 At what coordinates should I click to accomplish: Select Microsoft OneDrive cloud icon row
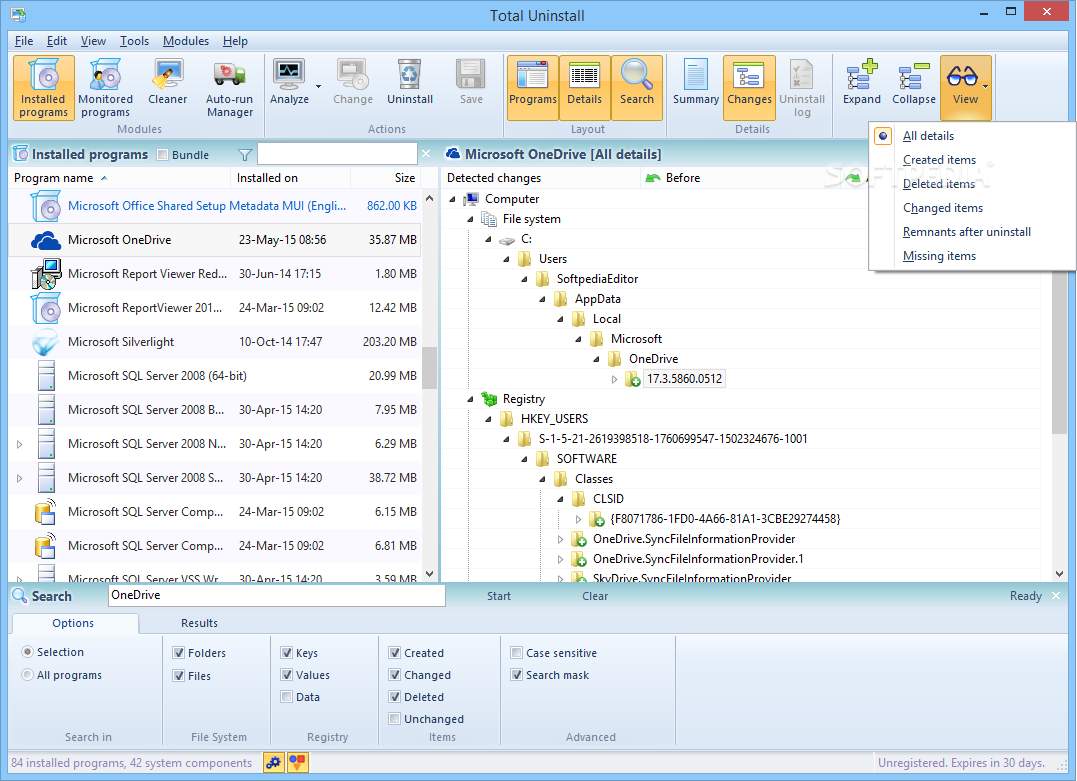point(214,240)
